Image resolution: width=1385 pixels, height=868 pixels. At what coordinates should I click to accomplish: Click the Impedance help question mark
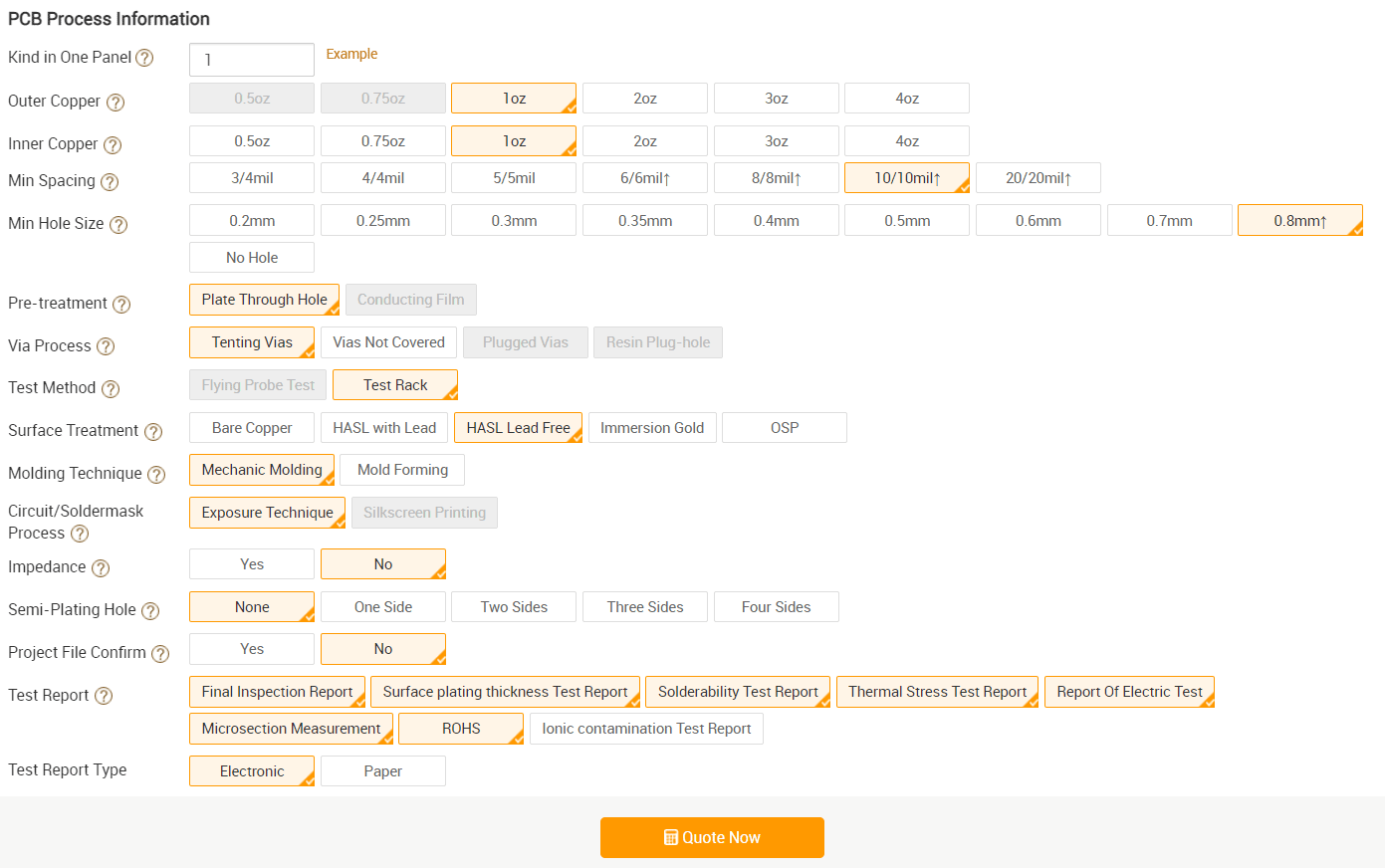click(x=101, y=568)
